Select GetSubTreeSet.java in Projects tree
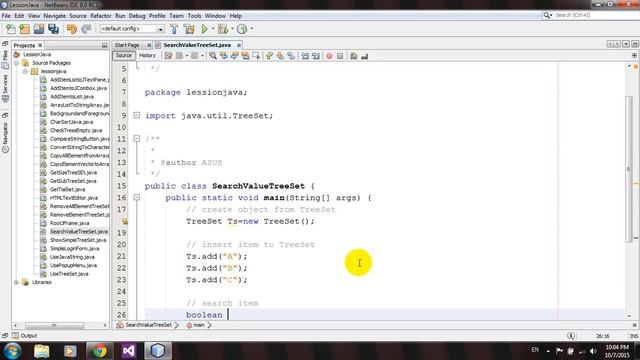Viewport: 640px width, 360px height. coord(73,181)
